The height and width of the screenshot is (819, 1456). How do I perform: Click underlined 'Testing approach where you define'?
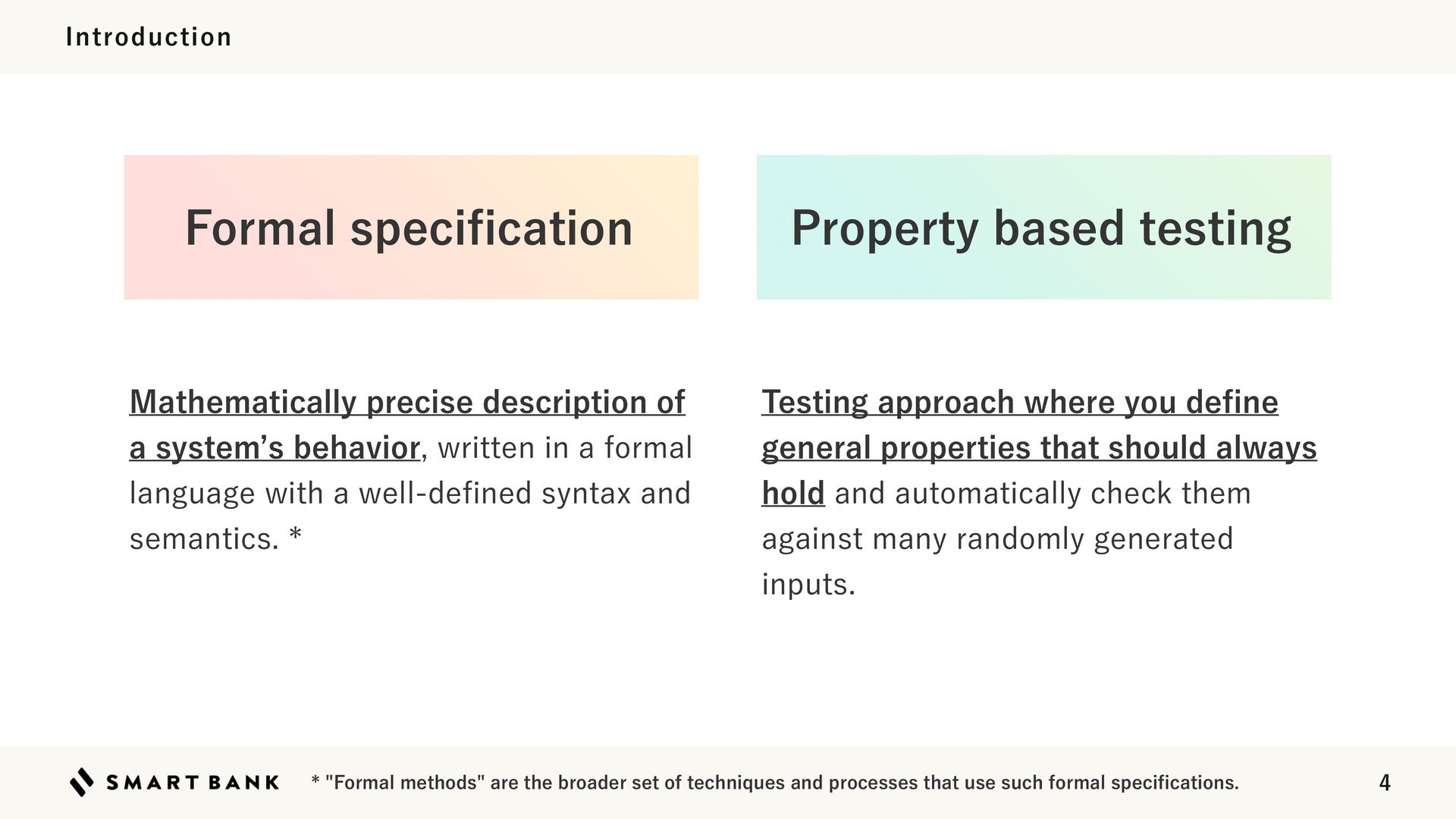(x=1019, y=402)
